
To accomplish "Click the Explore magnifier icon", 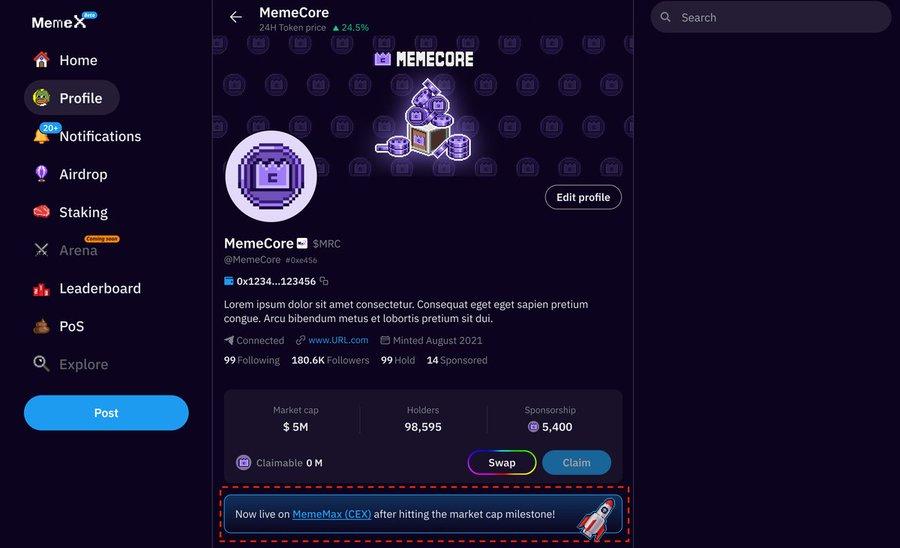I will (x=41, y=364).
